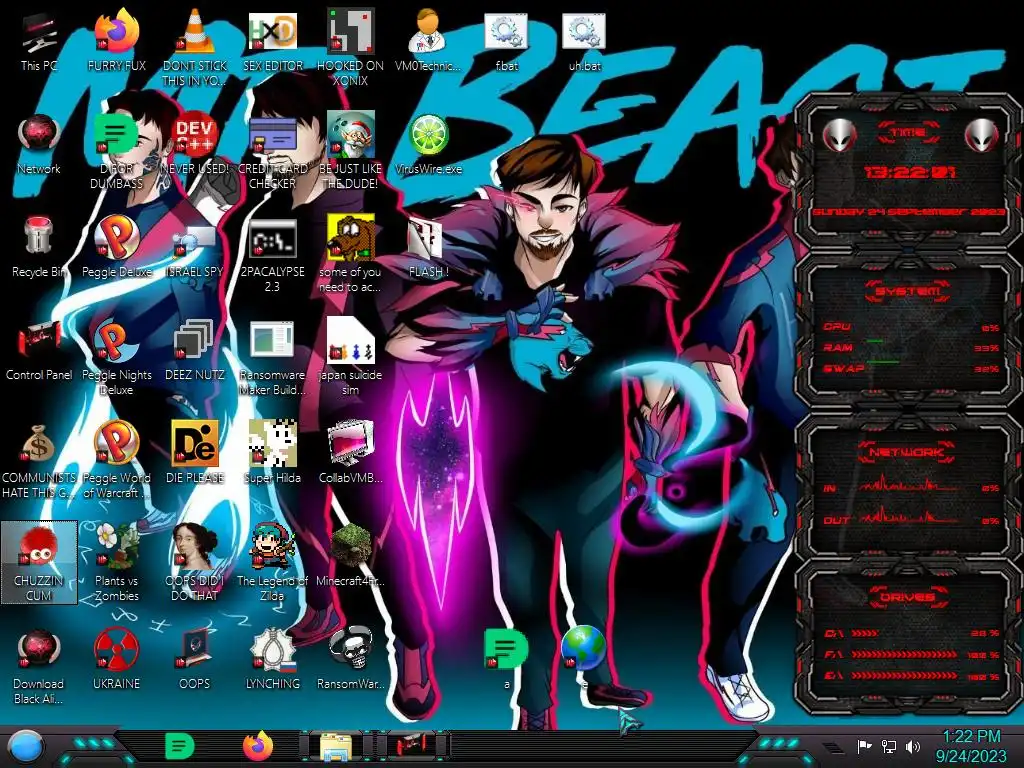Click the SWAP usage row in SYSTEM widget
The height and width of the screenshot is (768, 1024).
point(912,369)
